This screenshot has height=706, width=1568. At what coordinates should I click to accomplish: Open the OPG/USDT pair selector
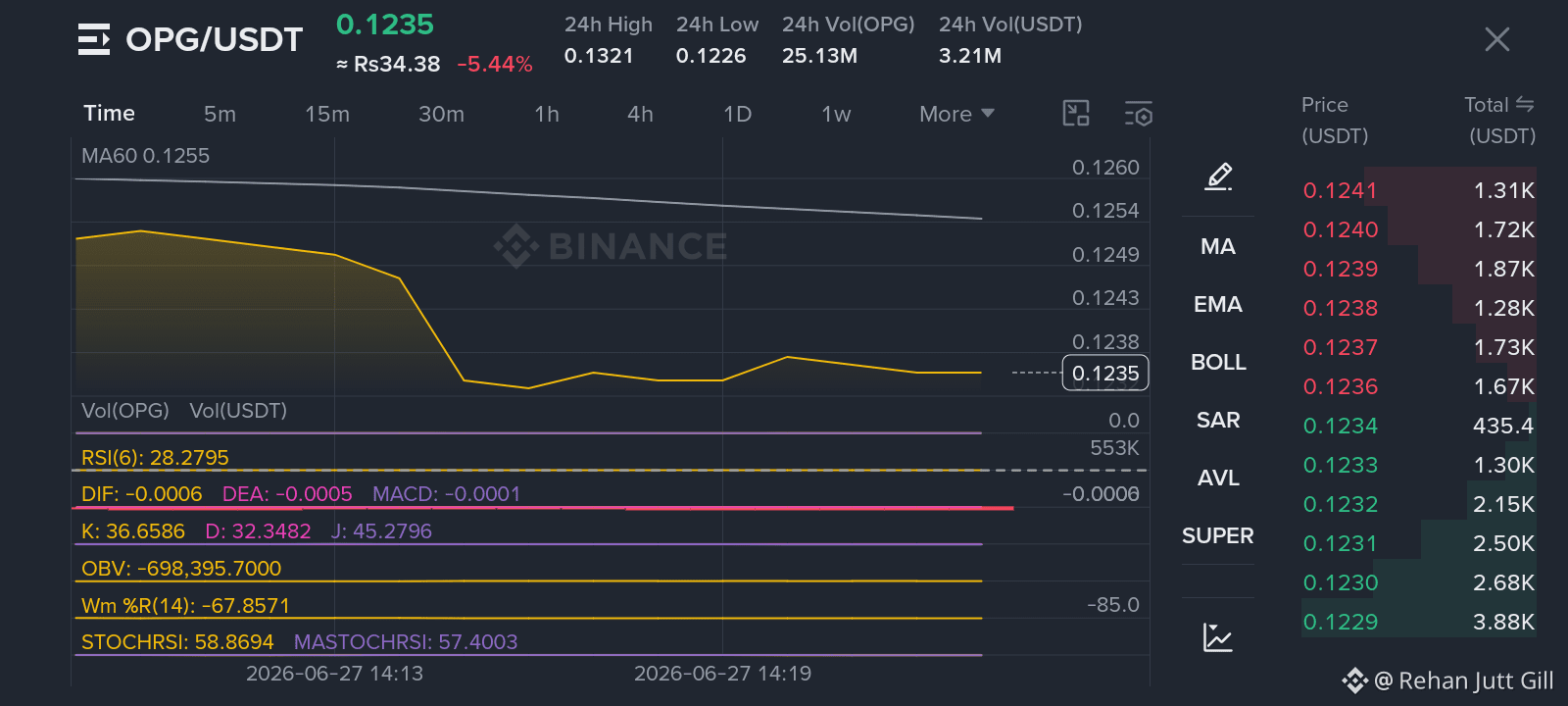click(215, 39)
